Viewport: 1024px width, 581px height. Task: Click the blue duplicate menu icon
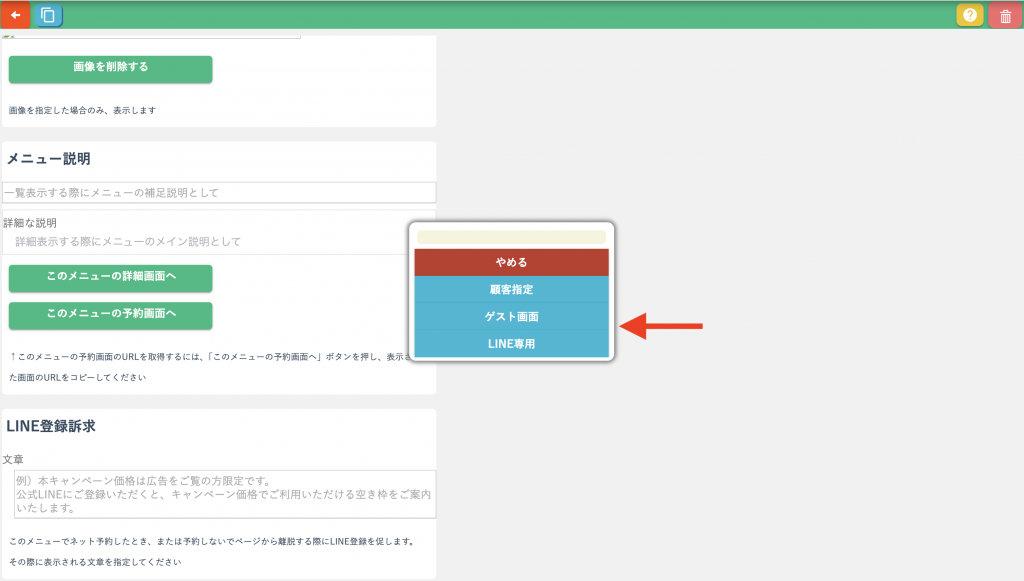point(47,15)
